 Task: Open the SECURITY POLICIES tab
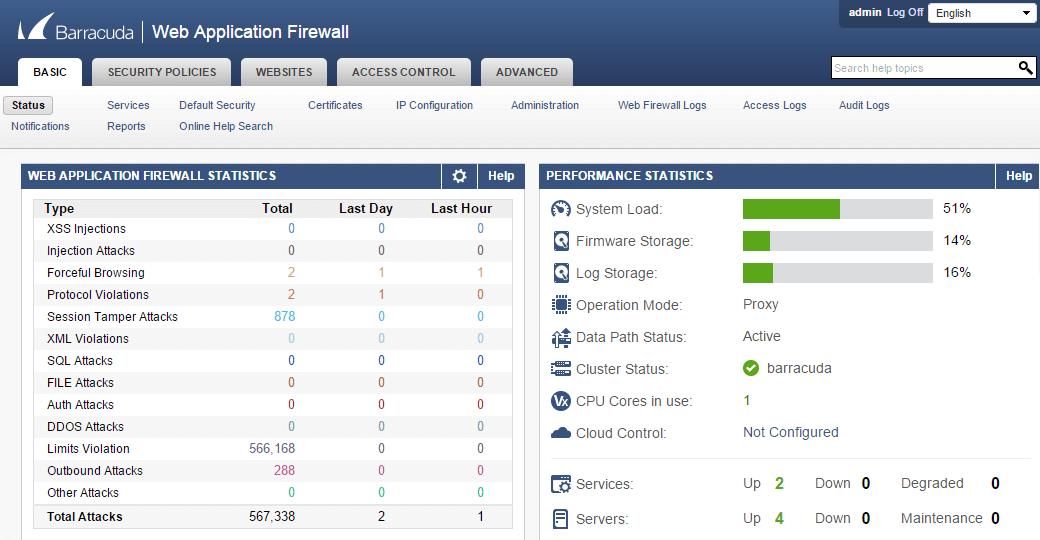click(162, 72)
